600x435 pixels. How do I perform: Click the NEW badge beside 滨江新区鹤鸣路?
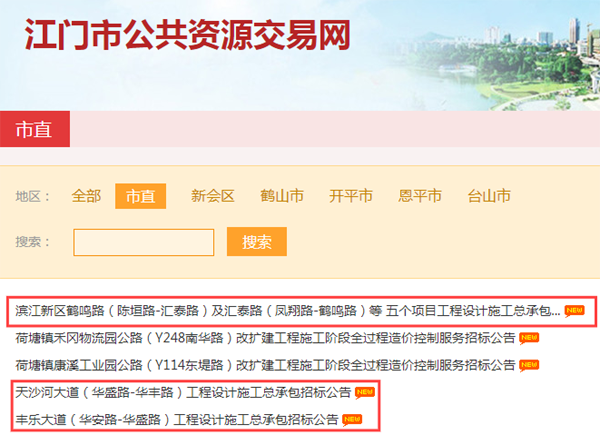[574, 311]
